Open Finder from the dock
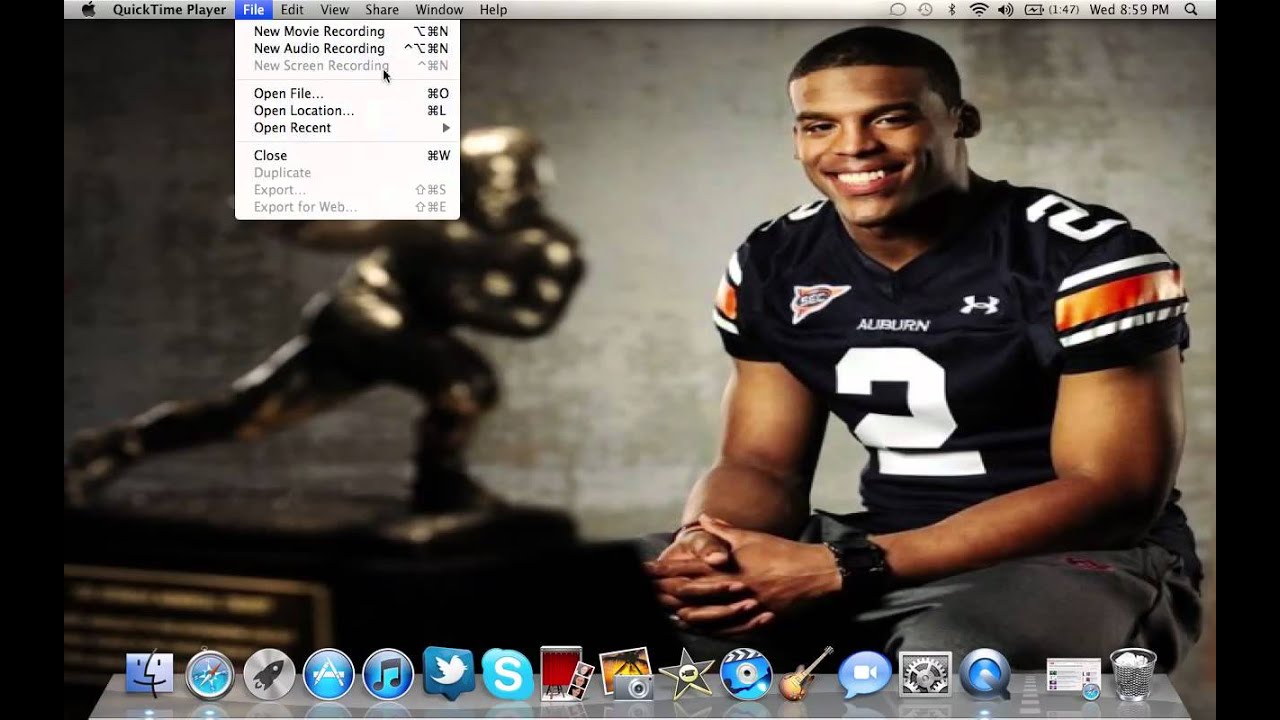This screenshot has height=720, width=1280. pos(149,675)
